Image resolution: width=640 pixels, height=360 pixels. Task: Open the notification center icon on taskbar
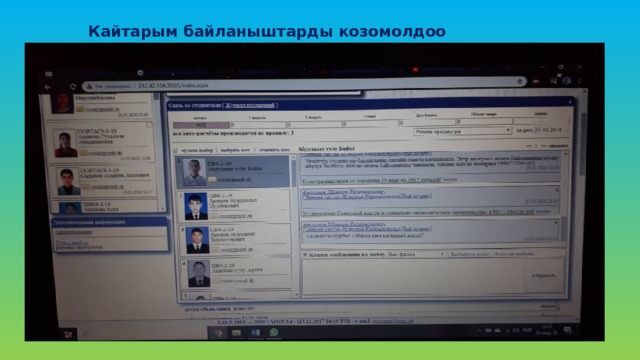(x=568, y=330)
